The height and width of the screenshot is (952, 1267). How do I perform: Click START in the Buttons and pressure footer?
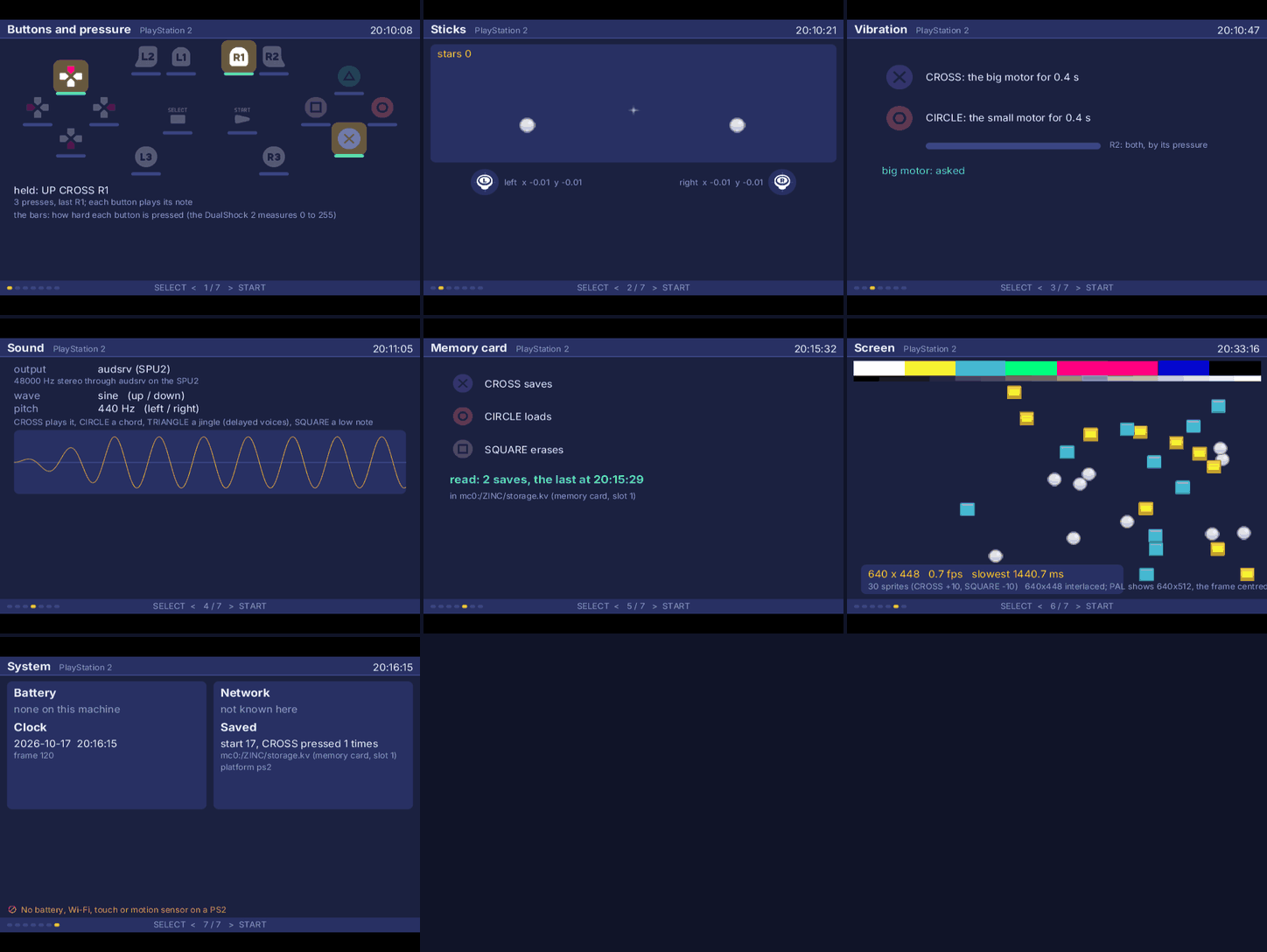tap(252, 288)
